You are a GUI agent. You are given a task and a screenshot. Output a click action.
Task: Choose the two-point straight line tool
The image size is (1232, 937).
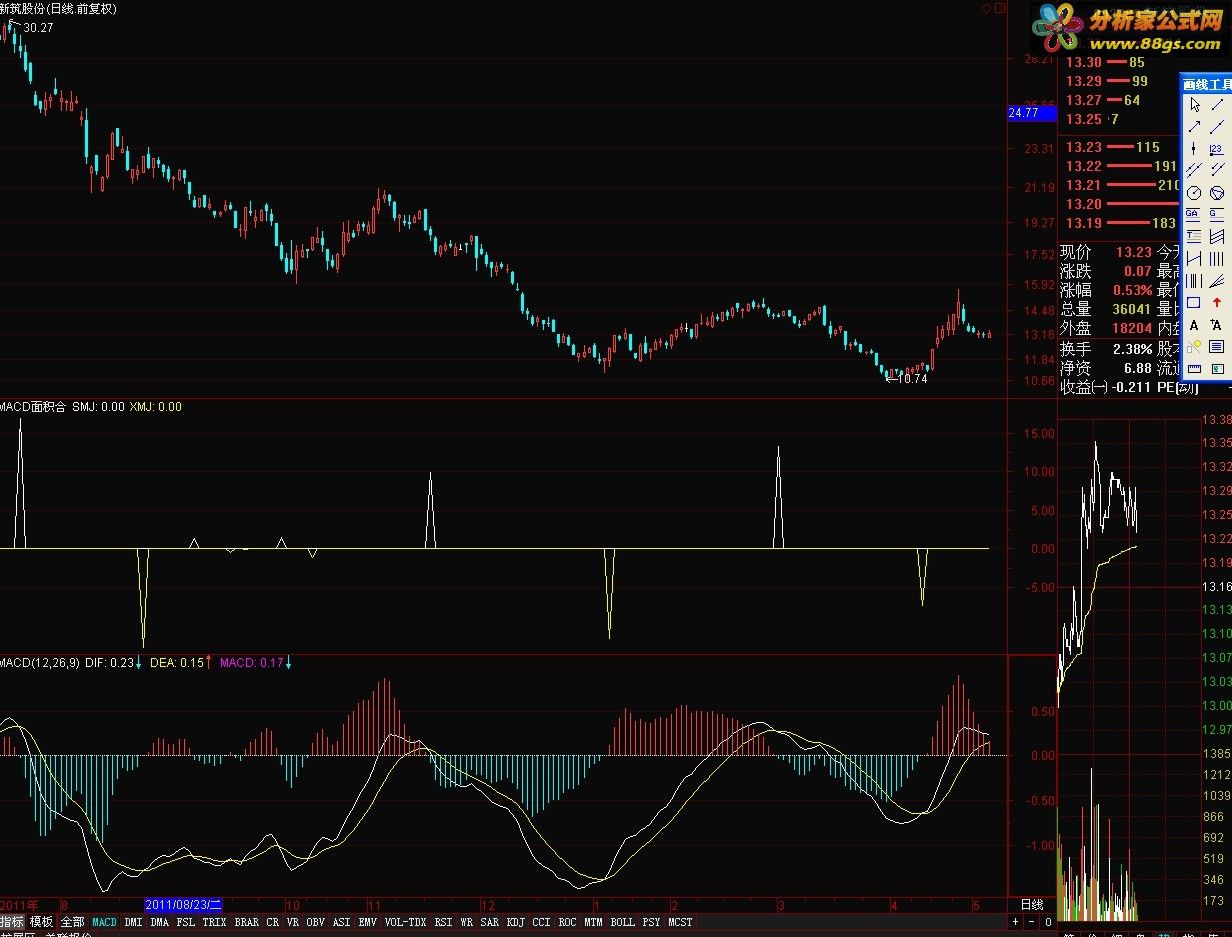click(x=1217, y=126)
